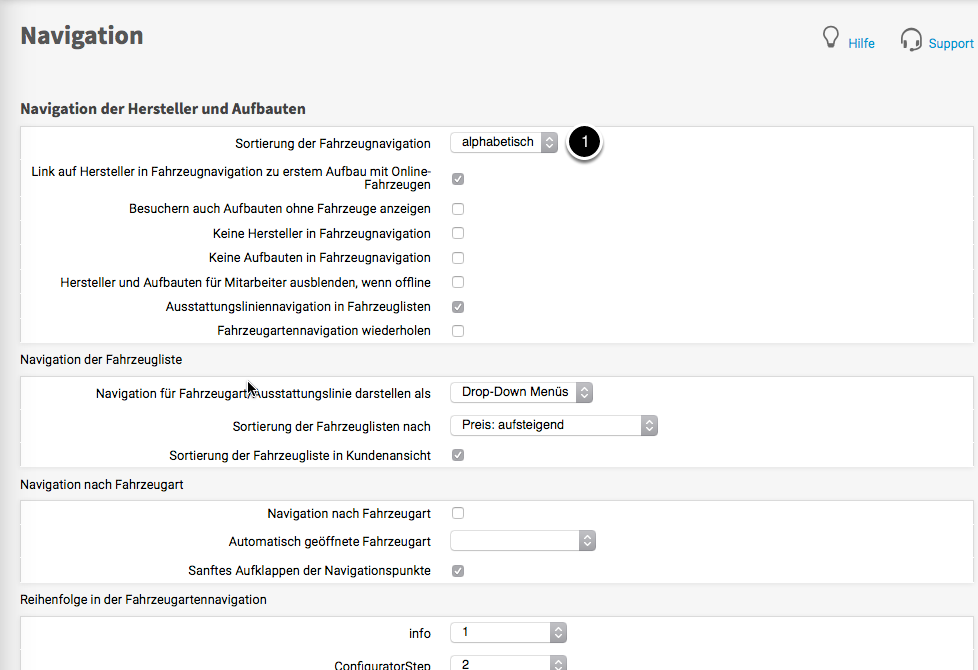Click the Support headset icon
Image resolution: width=978 pixels, height=670 pixels.
pos(910,40)
